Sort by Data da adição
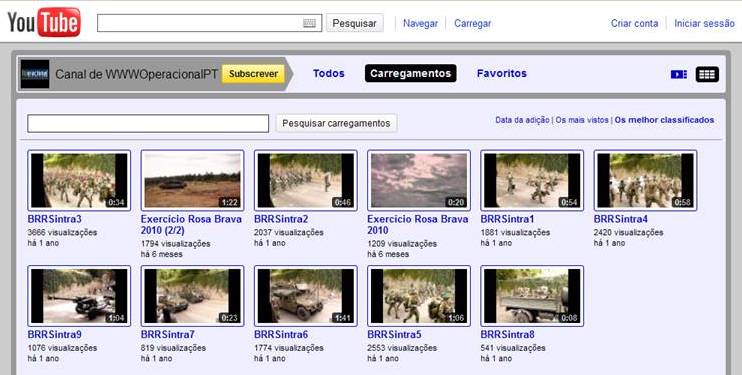 (x=522, y=120)
